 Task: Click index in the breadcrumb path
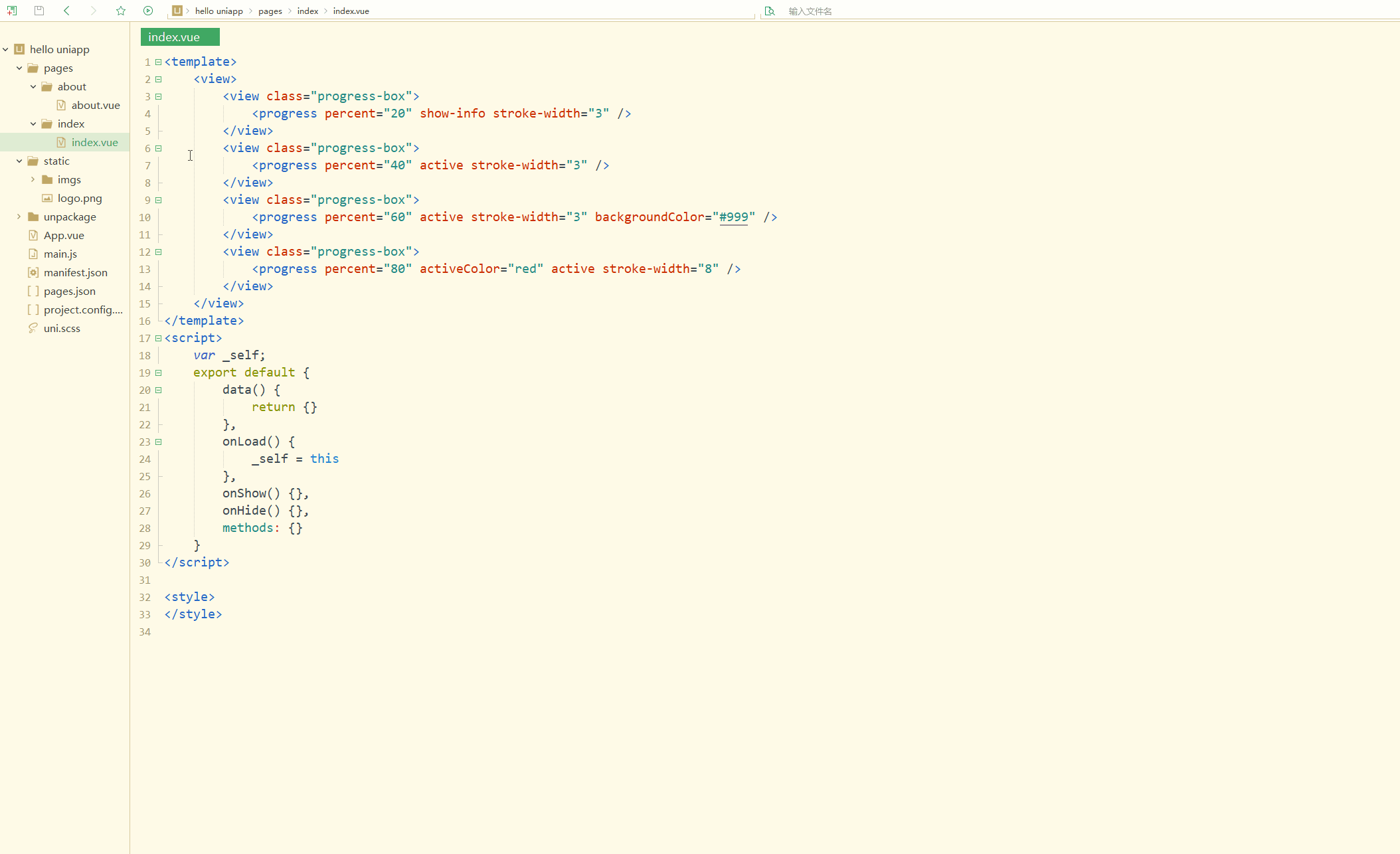point(307,11)
